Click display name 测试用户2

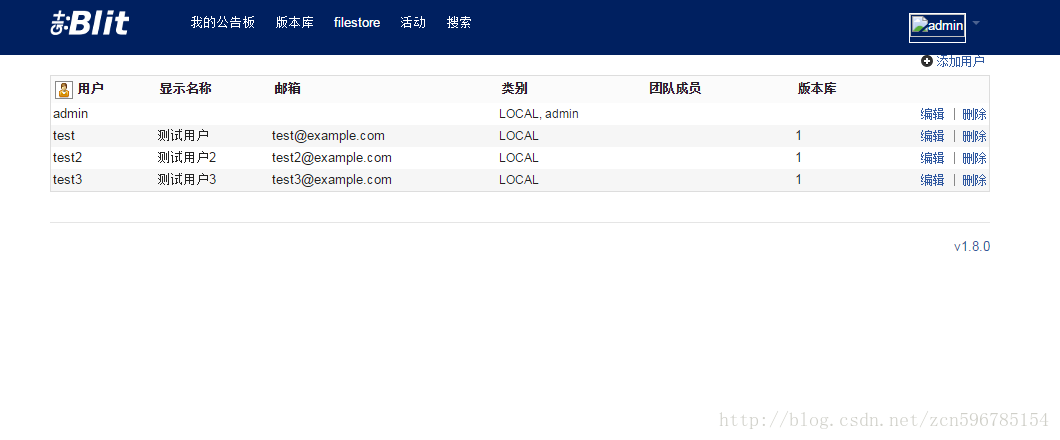click(x=187, y=157)
